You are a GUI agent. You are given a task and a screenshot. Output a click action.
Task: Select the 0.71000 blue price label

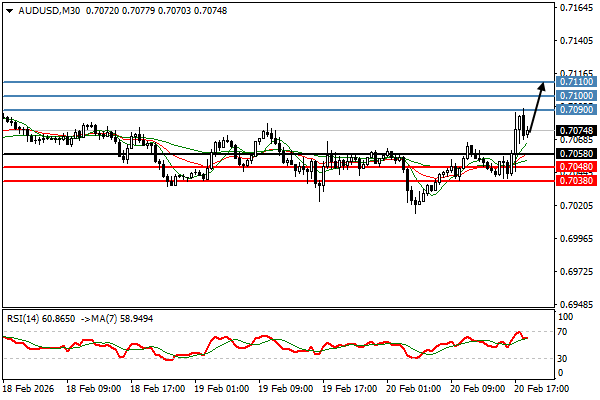click(x=576, y=96)
